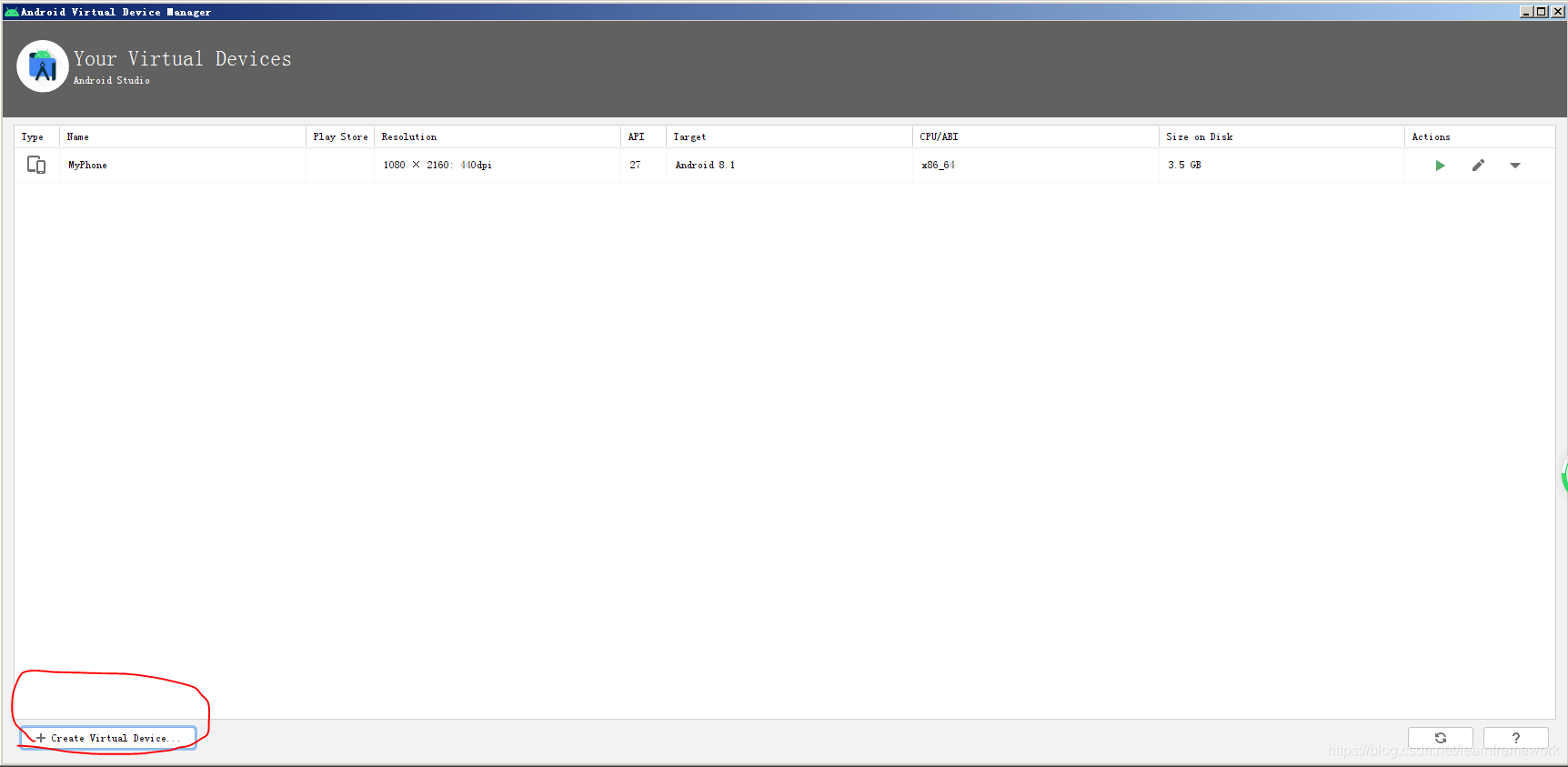Click the title bar Android icon
This screenshot has height=767, width=1568.
tap(11, 12)
